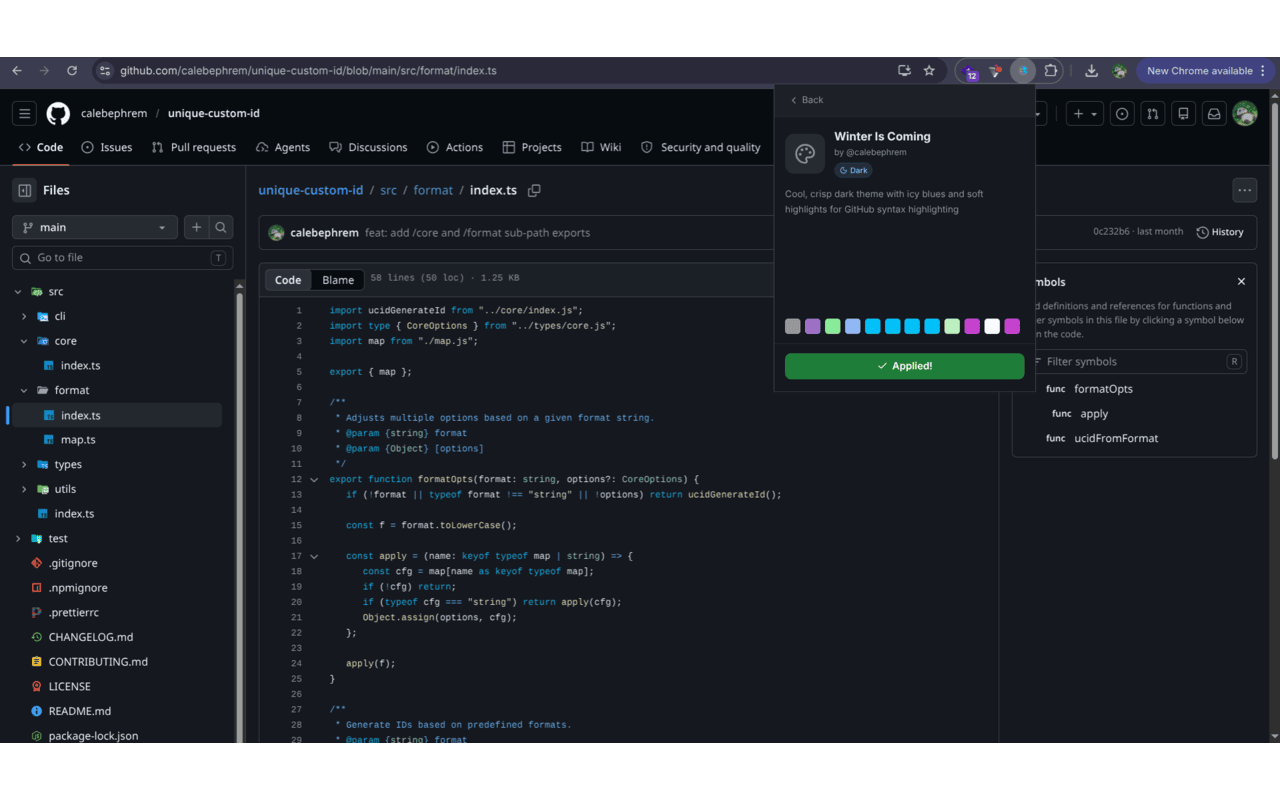Open commit History link

click(x=1220, y=232)
